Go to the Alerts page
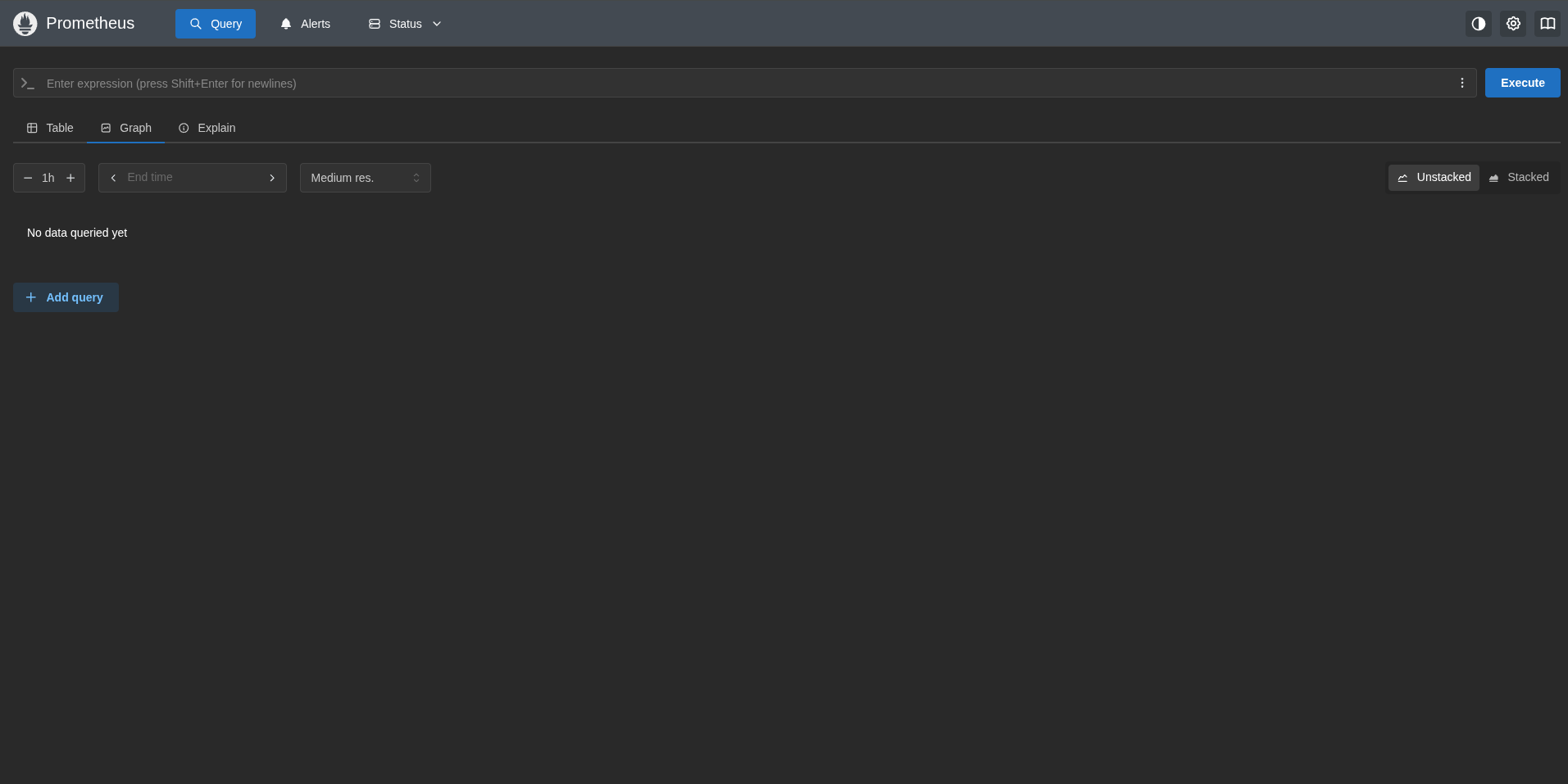The image size is (1568, 784). pos(305,24)
